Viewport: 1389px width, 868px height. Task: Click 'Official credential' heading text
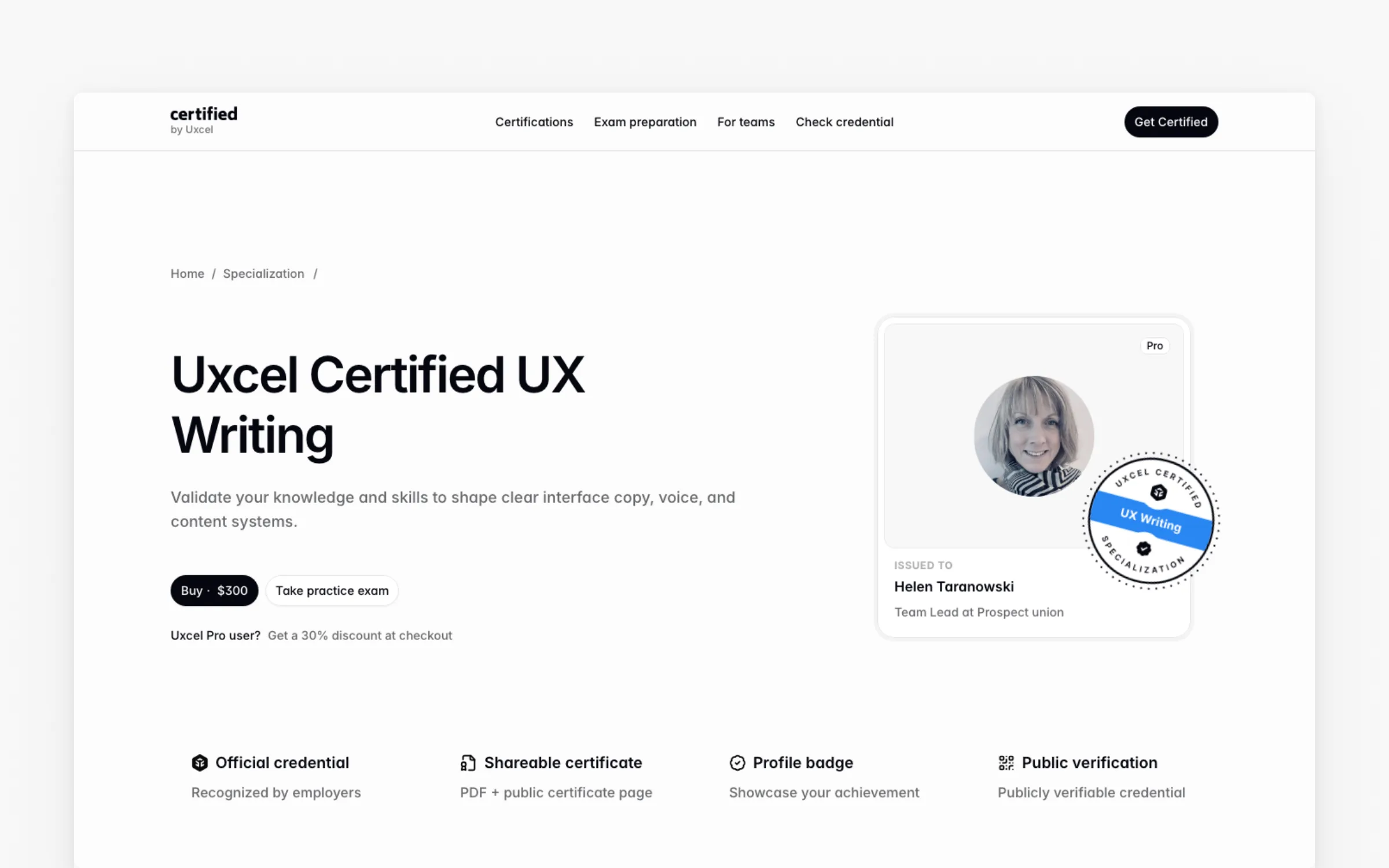pyautogui.click(x=282, y=763)
